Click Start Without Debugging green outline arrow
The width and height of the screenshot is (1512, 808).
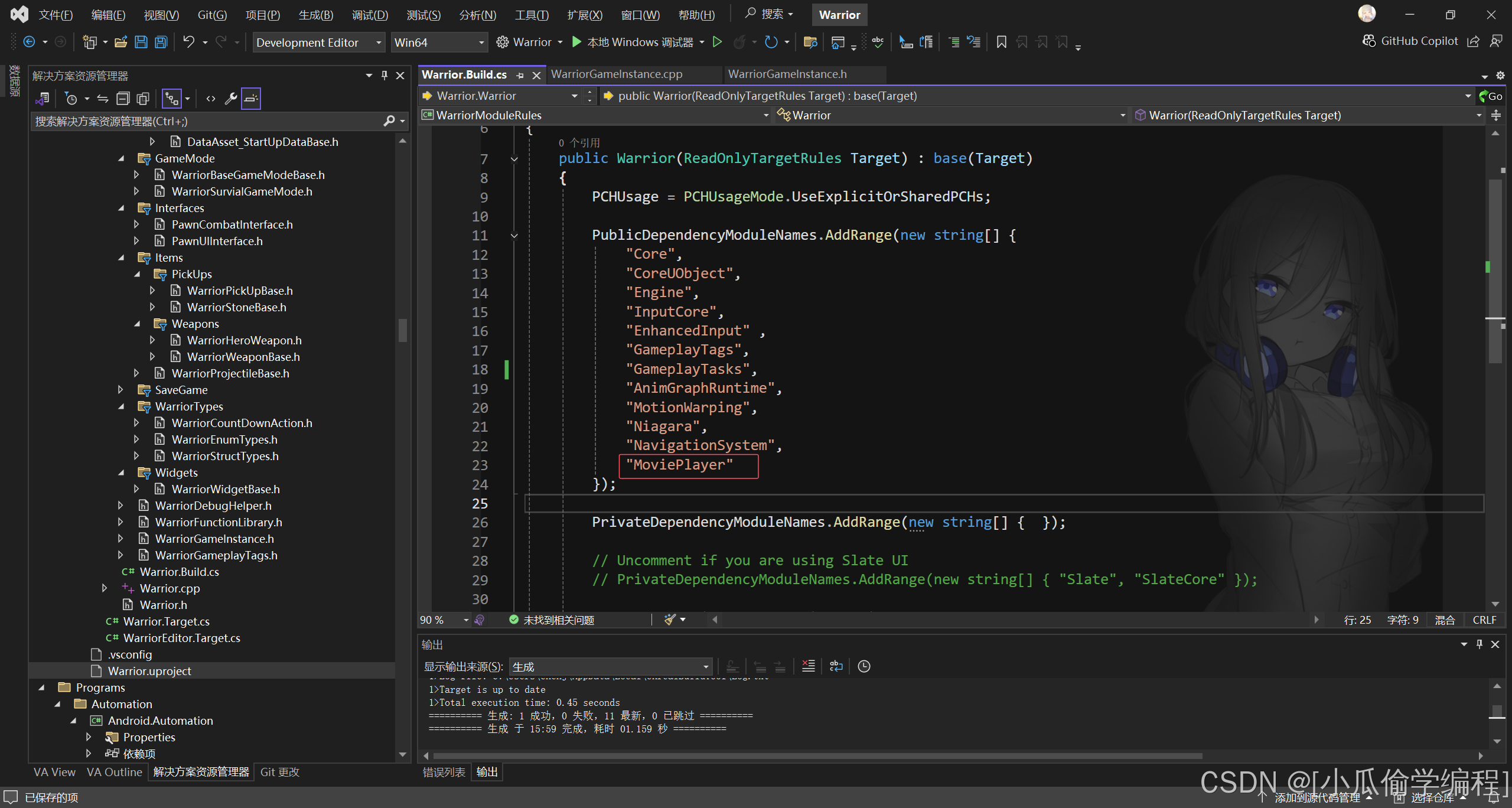tap(717, 42)
